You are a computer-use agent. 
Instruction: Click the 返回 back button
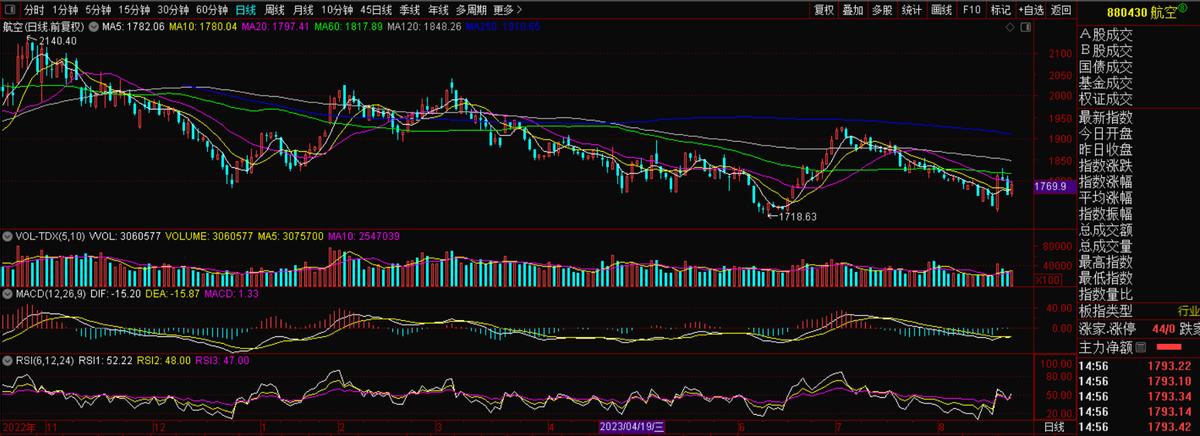pos(1059,9)
